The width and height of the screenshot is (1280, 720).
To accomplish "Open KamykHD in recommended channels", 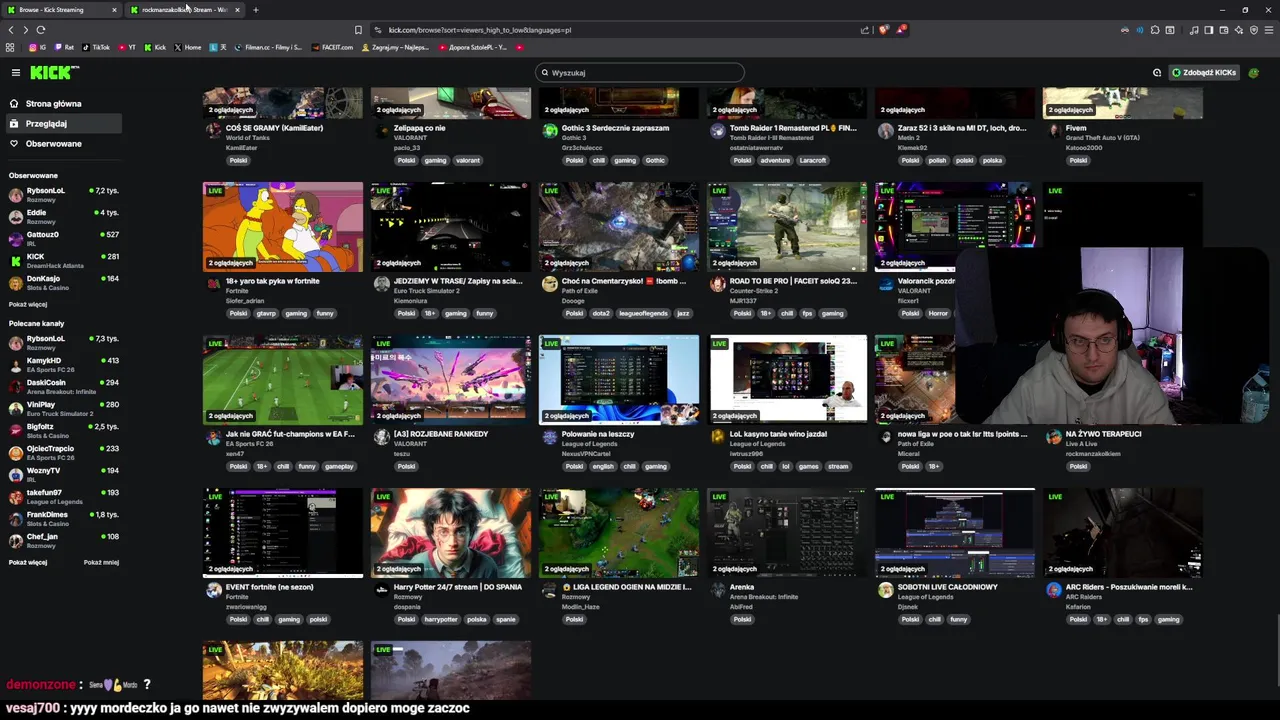I will (62, 364).
